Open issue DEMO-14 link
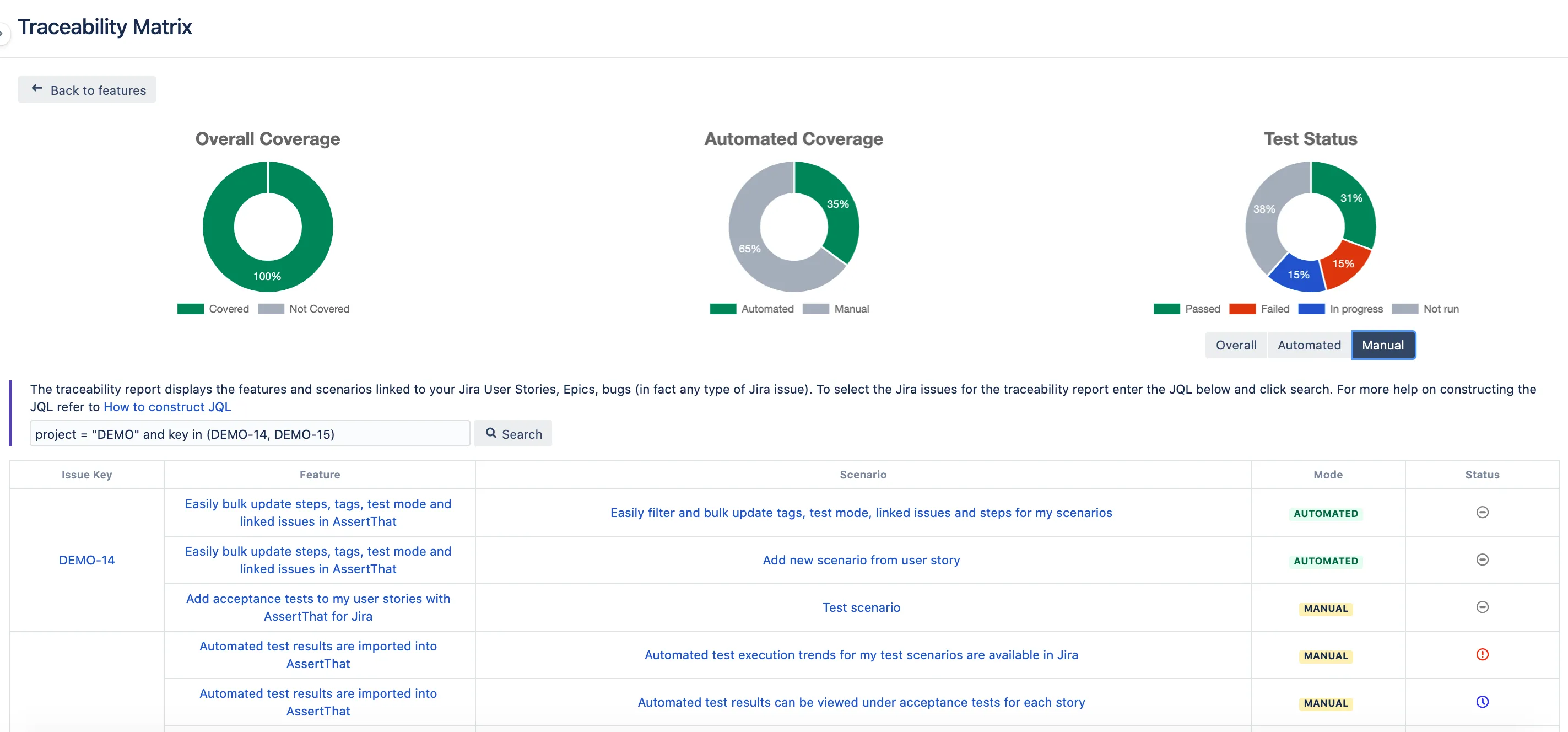Image resolution: width=1568 pixels, height=732 pixels. tap(86, 560)
